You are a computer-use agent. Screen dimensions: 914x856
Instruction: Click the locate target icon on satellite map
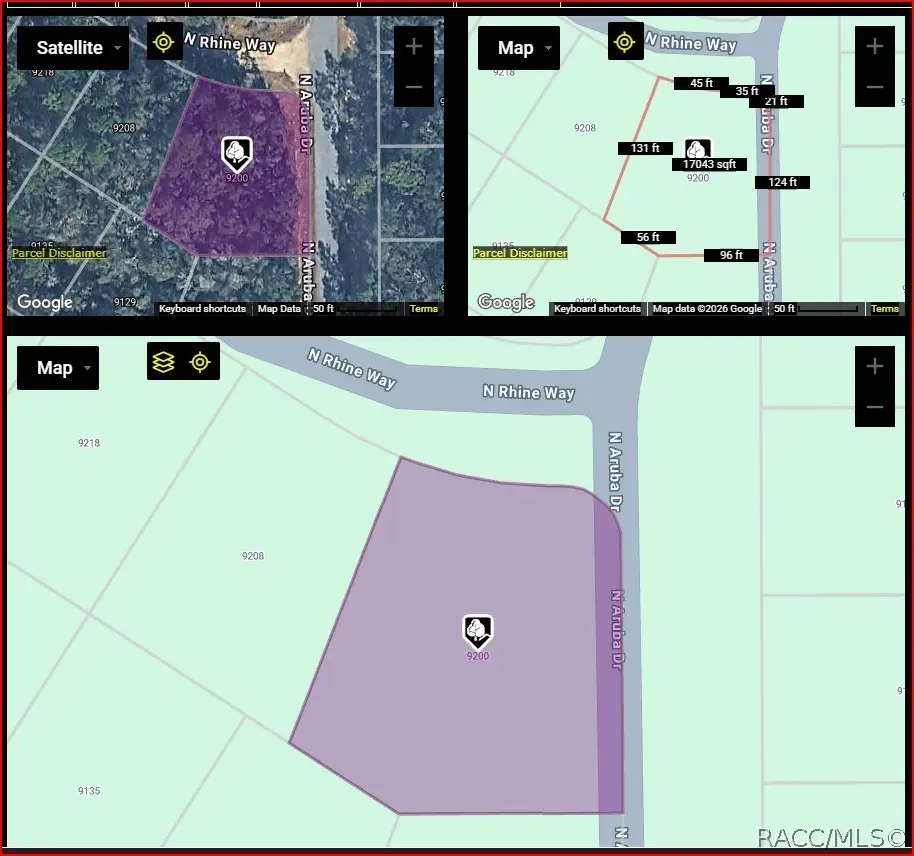tap(164, 42)
